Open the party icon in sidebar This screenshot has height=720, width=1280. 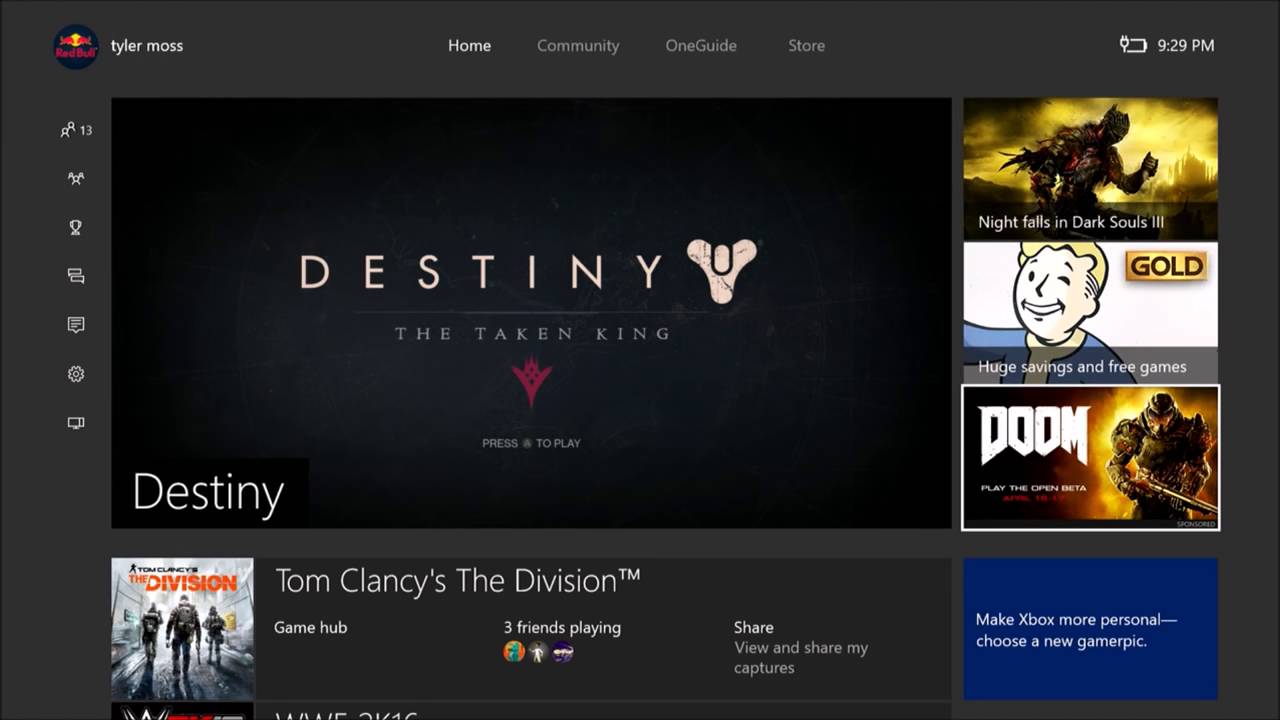pos(76,178)
